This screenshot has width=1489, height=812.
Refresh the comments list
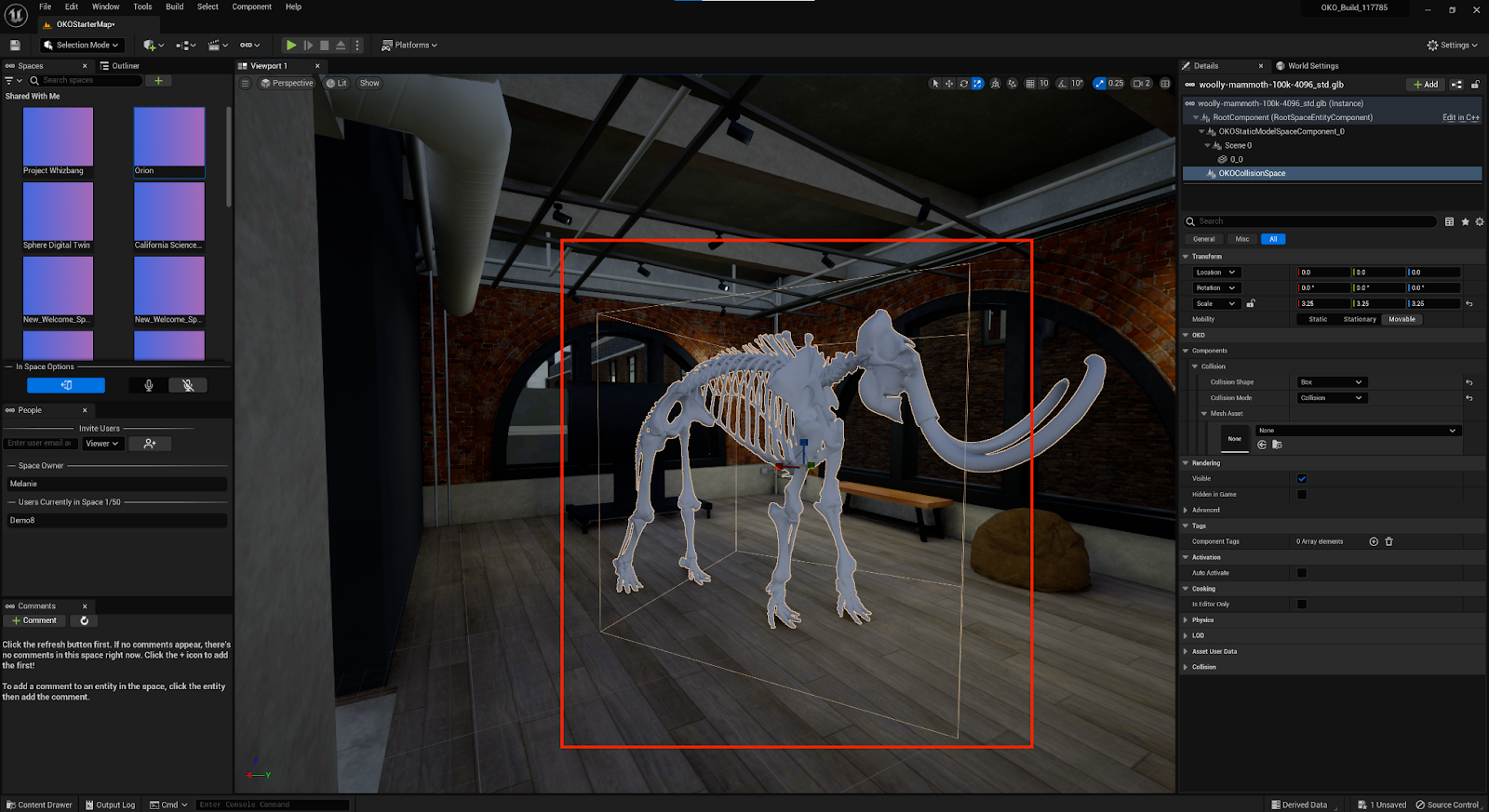(84, 620)
